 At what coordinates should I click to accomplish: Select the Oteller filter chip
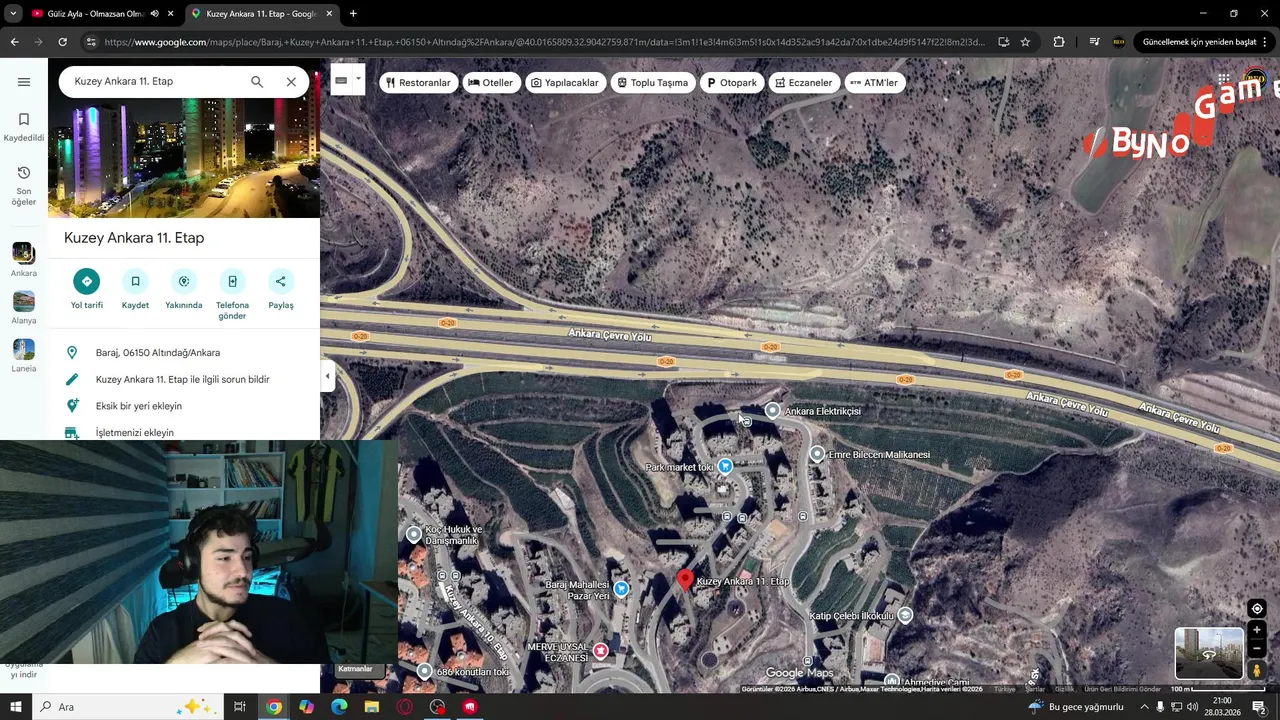491,83
